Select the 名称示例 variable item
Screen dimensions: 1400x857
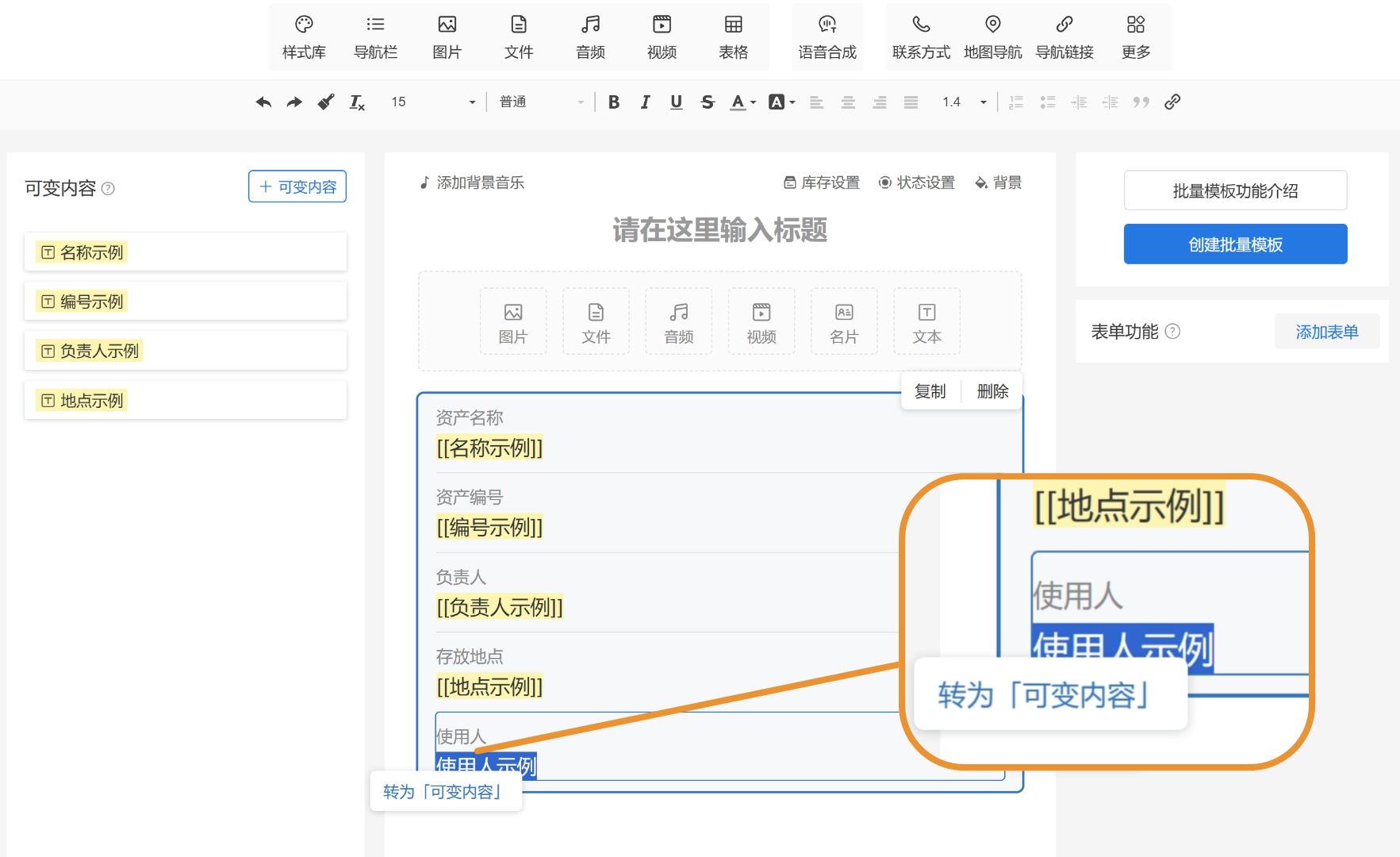coord(186,252)
